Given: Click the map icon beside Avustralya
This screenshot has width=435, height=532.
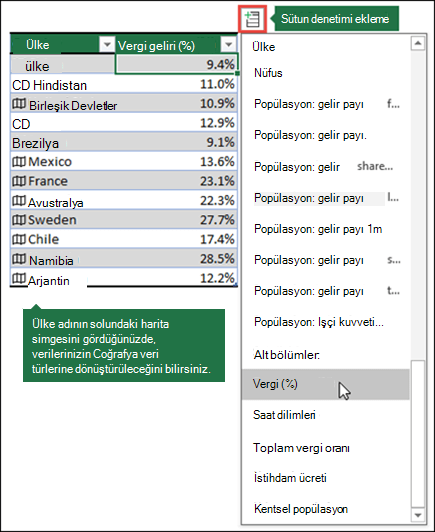Looking at the screenshot, I should pos(19,201).
